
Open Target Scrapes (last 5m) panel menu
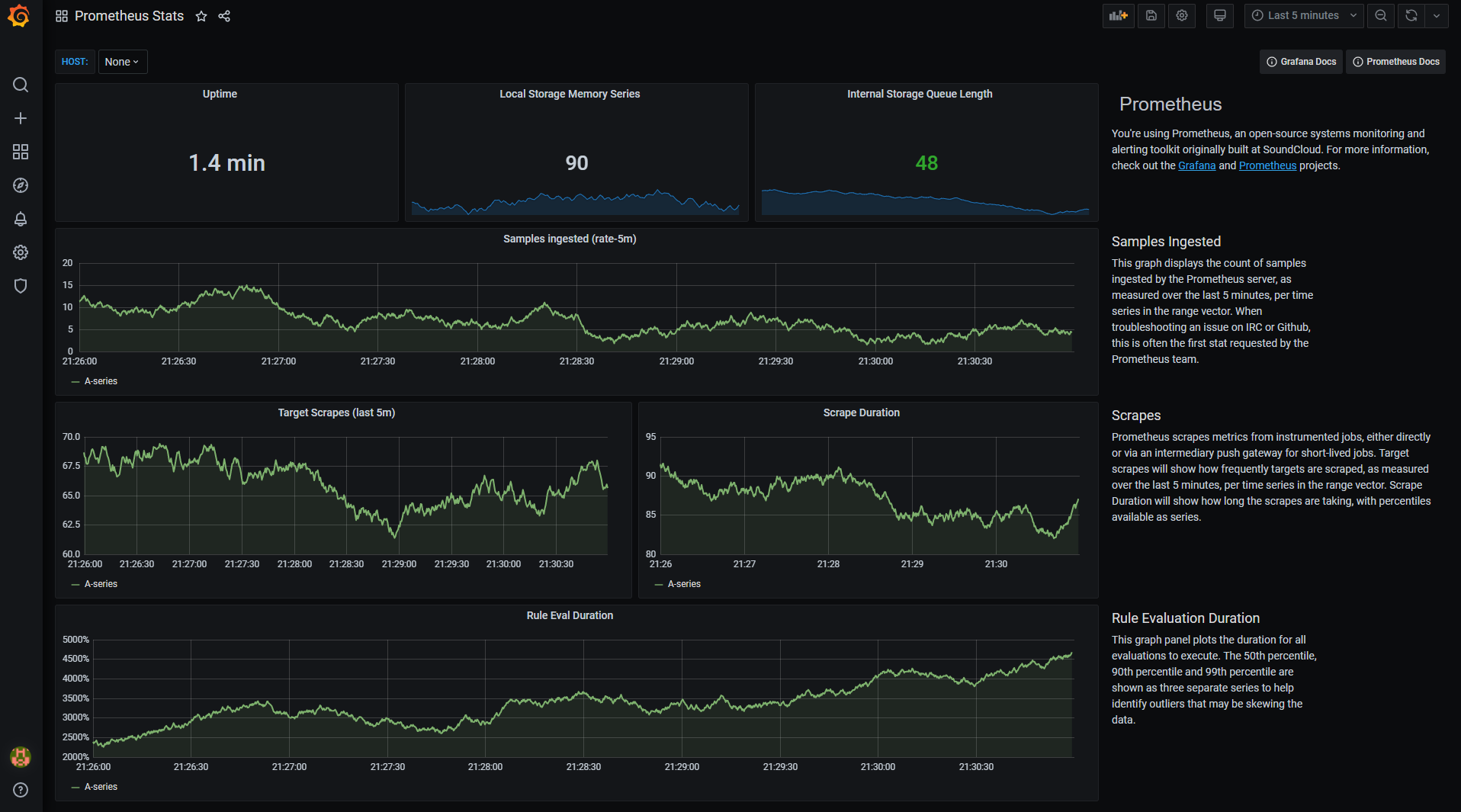tap(336, 412)
